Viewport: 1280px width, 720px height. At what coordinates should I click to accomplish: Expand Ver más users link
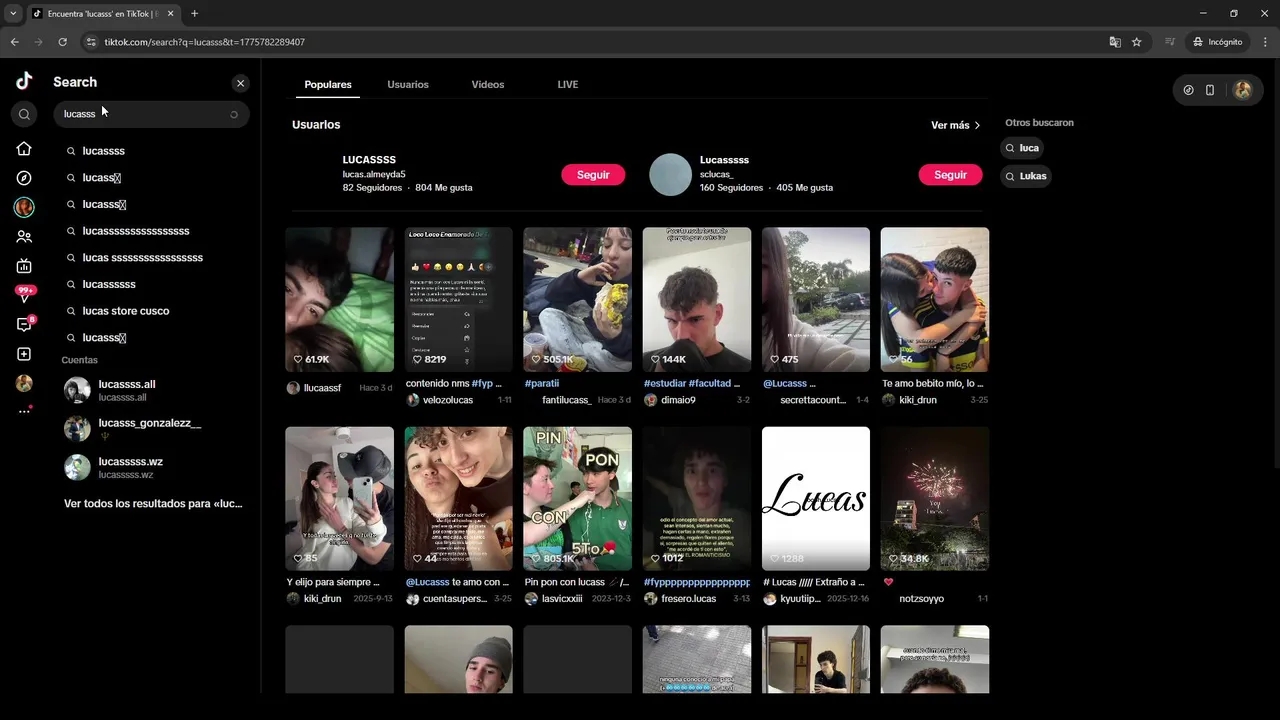(956, 125)
